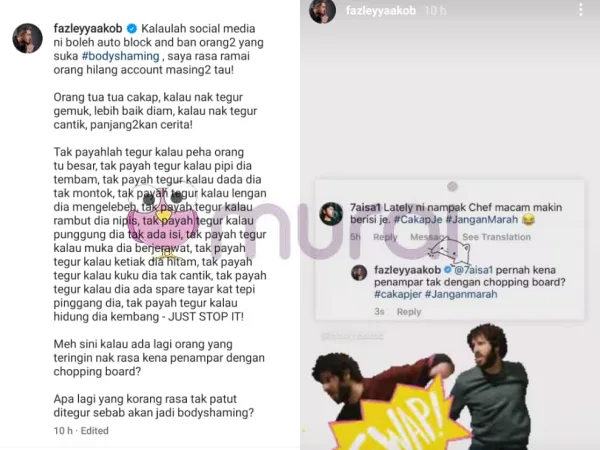Open the three-dot story options menu

coord(580,10)
